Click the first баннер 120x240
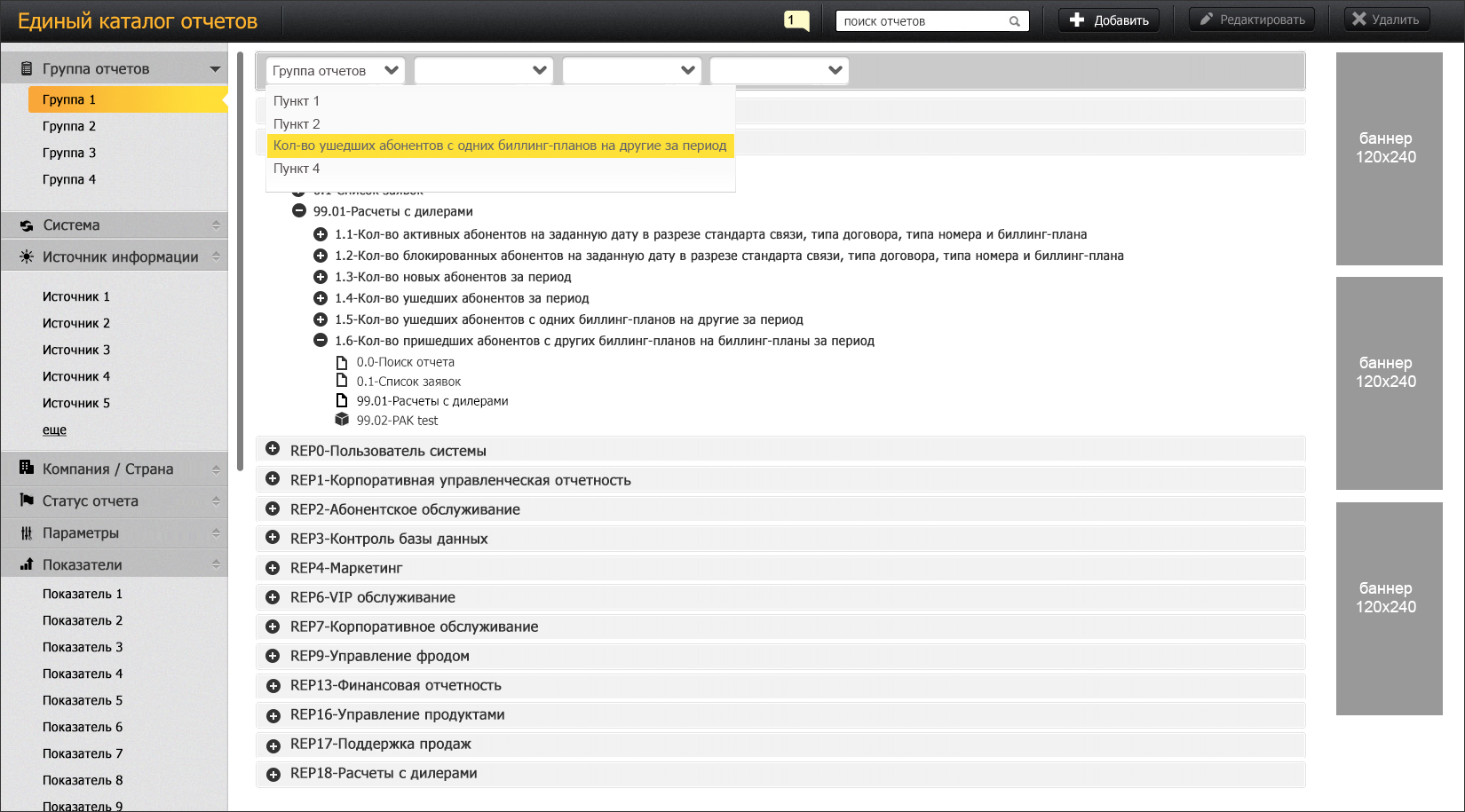The width and height of the screenshot is (1465, 812). click(1390, 159)
